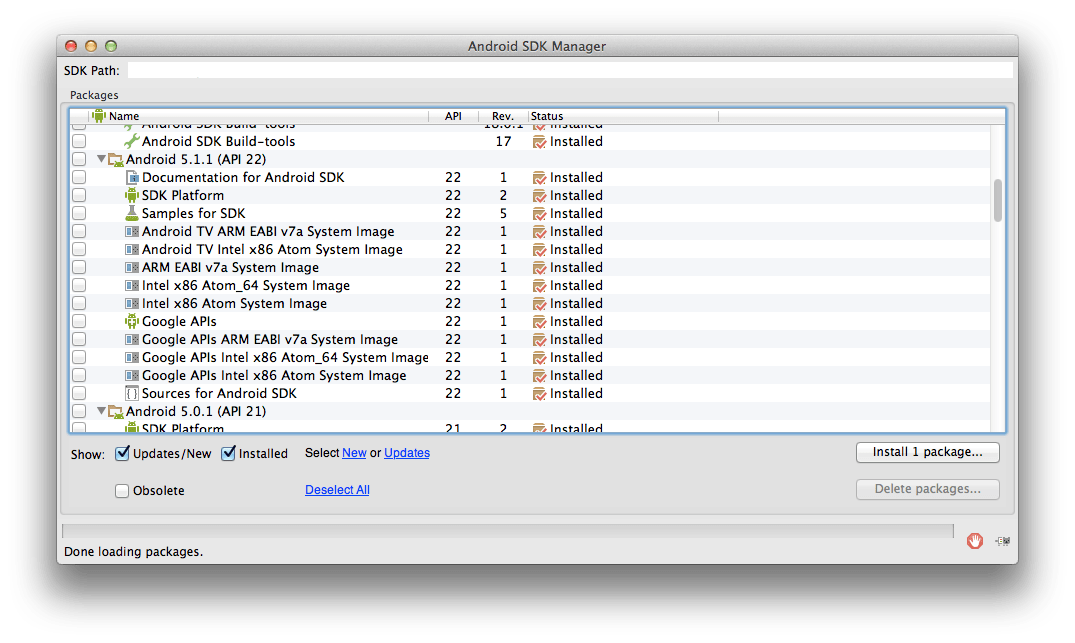Check the Android 5.1.1 (API 22) group checkbox
Viewport: 1075px width, 643px height.
click(79, 159)
